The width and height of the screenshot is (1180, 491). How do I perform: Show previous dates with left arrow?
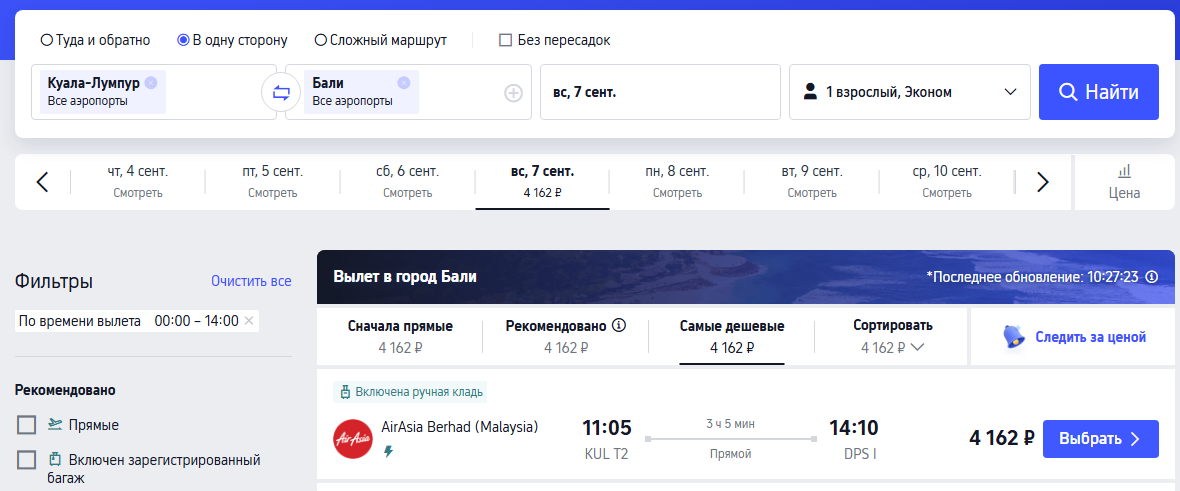[43, 181]
